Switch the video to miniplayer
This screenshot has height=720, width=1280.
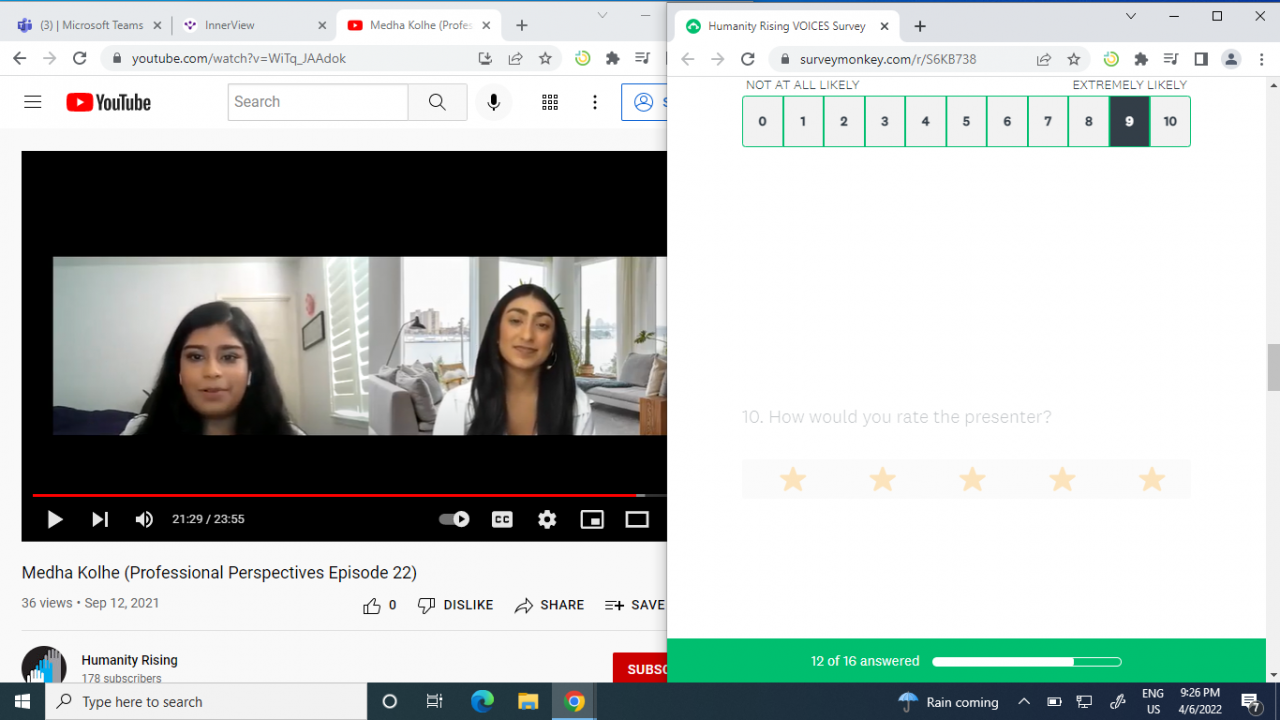(x=592, y=519)
